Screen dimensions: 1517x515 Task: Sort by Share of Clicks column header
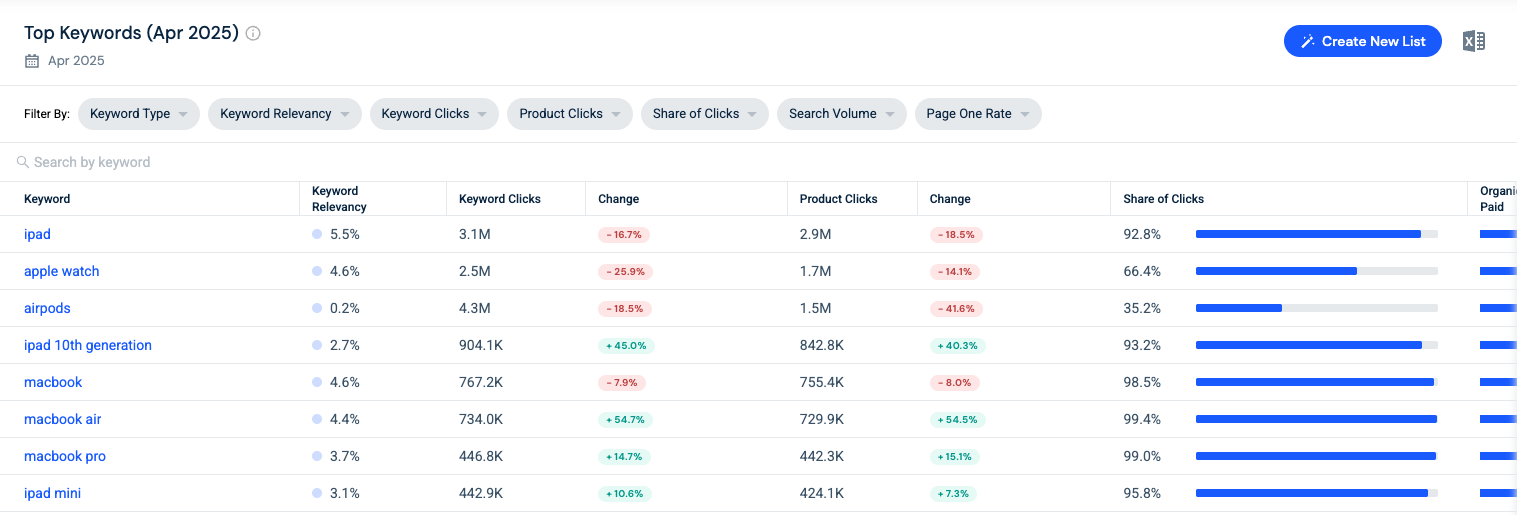[x=1164, y=199]
